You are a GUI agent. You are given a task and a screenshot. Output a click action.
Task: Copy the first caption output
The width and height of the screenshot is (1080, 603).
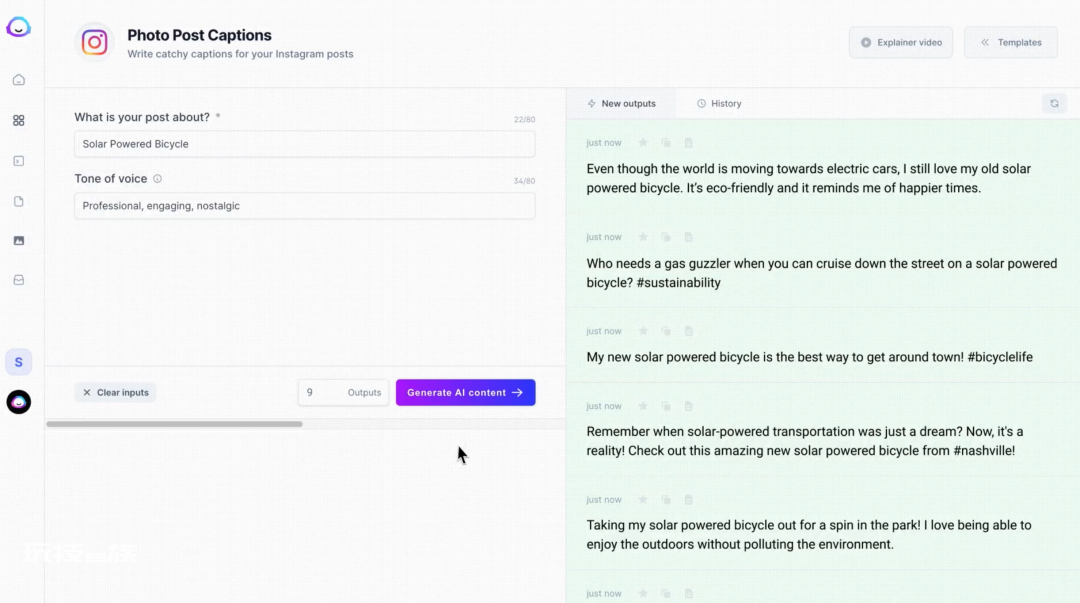tap(665, 143)
